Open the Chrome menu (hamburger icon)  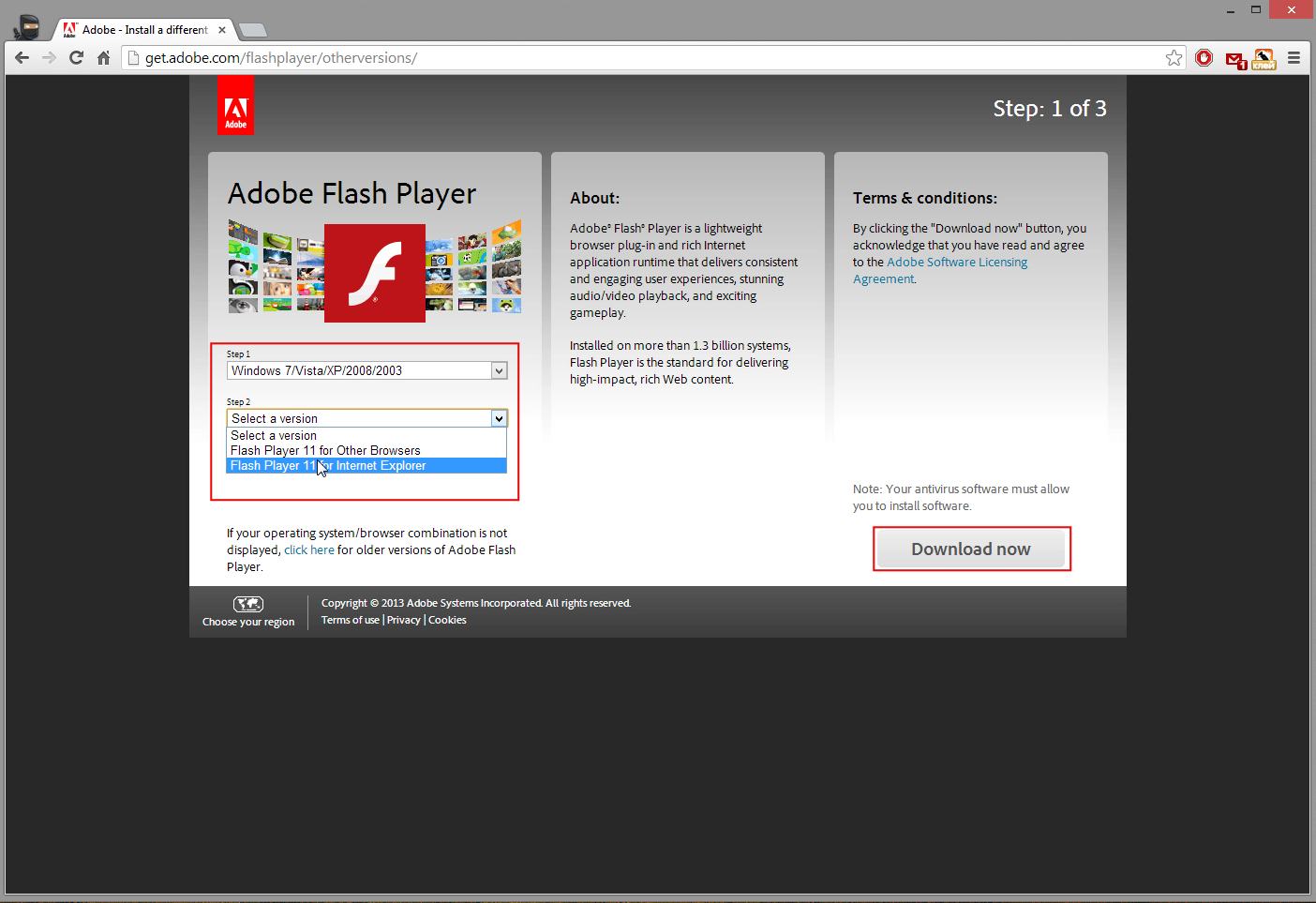coord(1294,57)
